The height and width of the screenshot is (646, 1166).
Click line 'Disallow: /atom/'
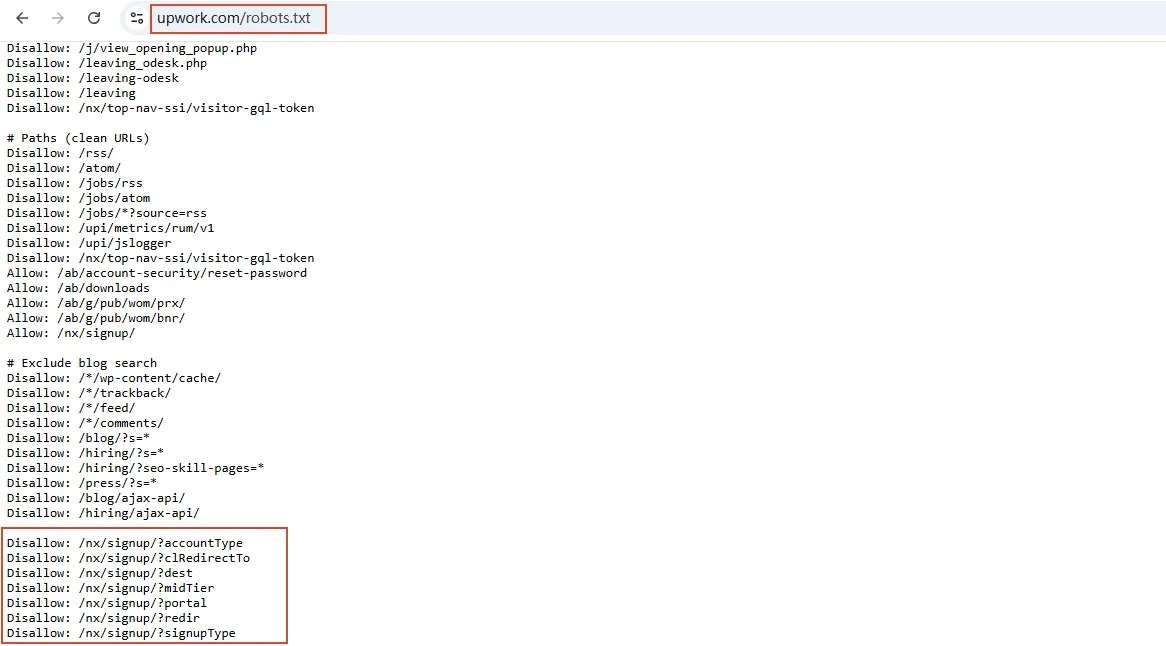[64, 168]
